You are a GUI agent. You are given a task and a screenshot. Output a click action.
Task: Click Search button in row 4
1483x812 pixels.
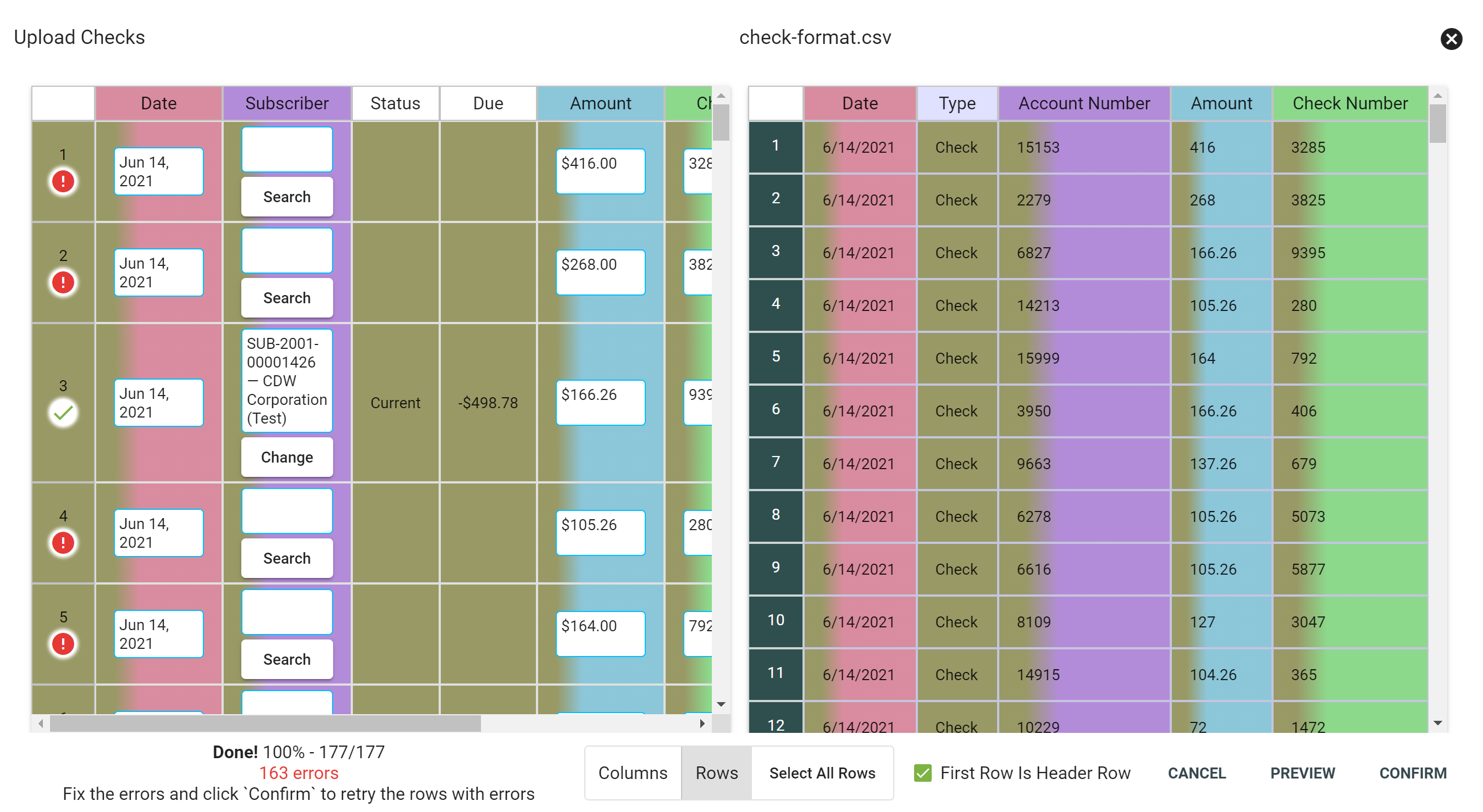coord(287,558)
